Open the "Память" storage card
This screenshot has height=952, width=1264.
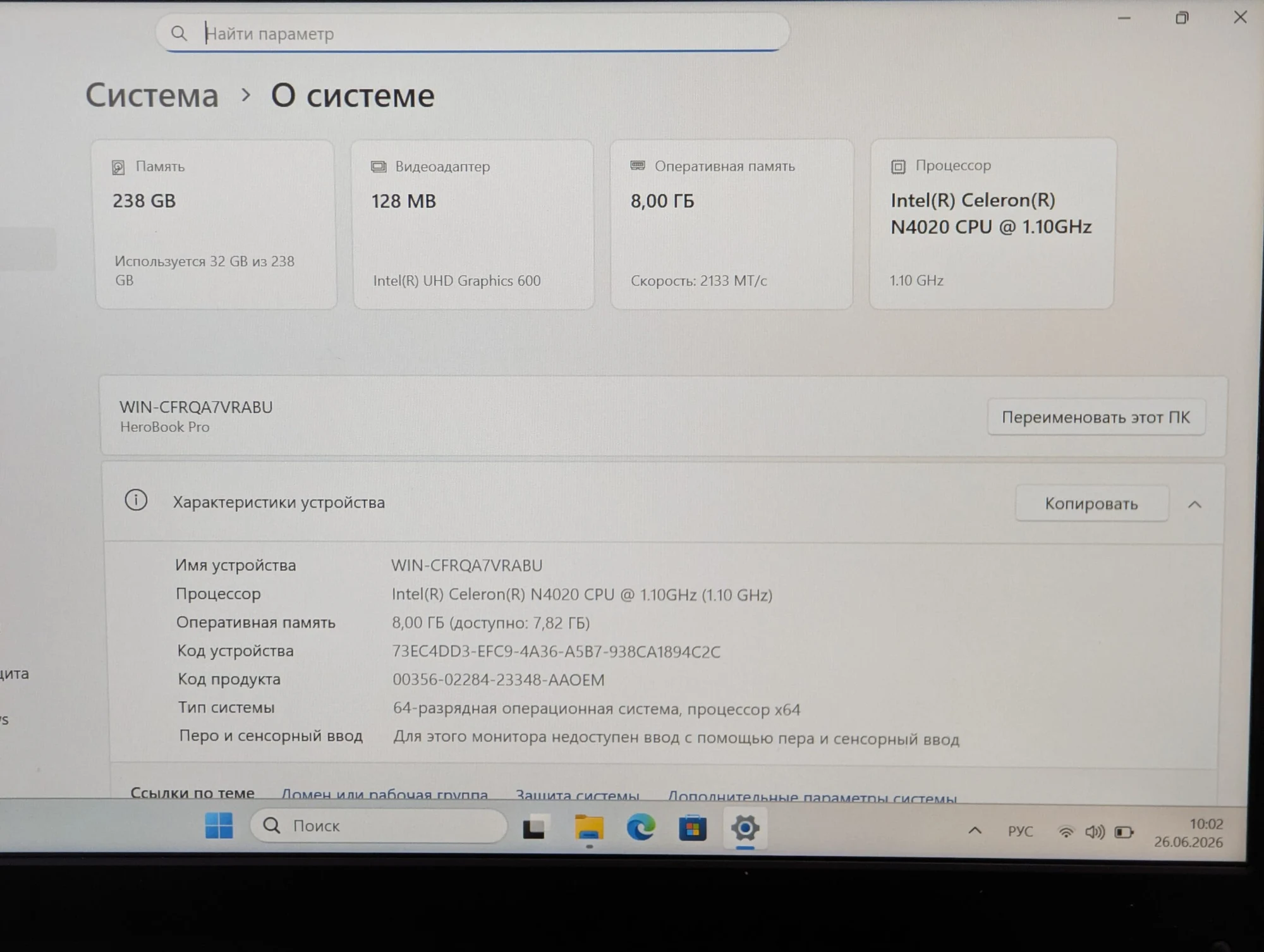215,224
